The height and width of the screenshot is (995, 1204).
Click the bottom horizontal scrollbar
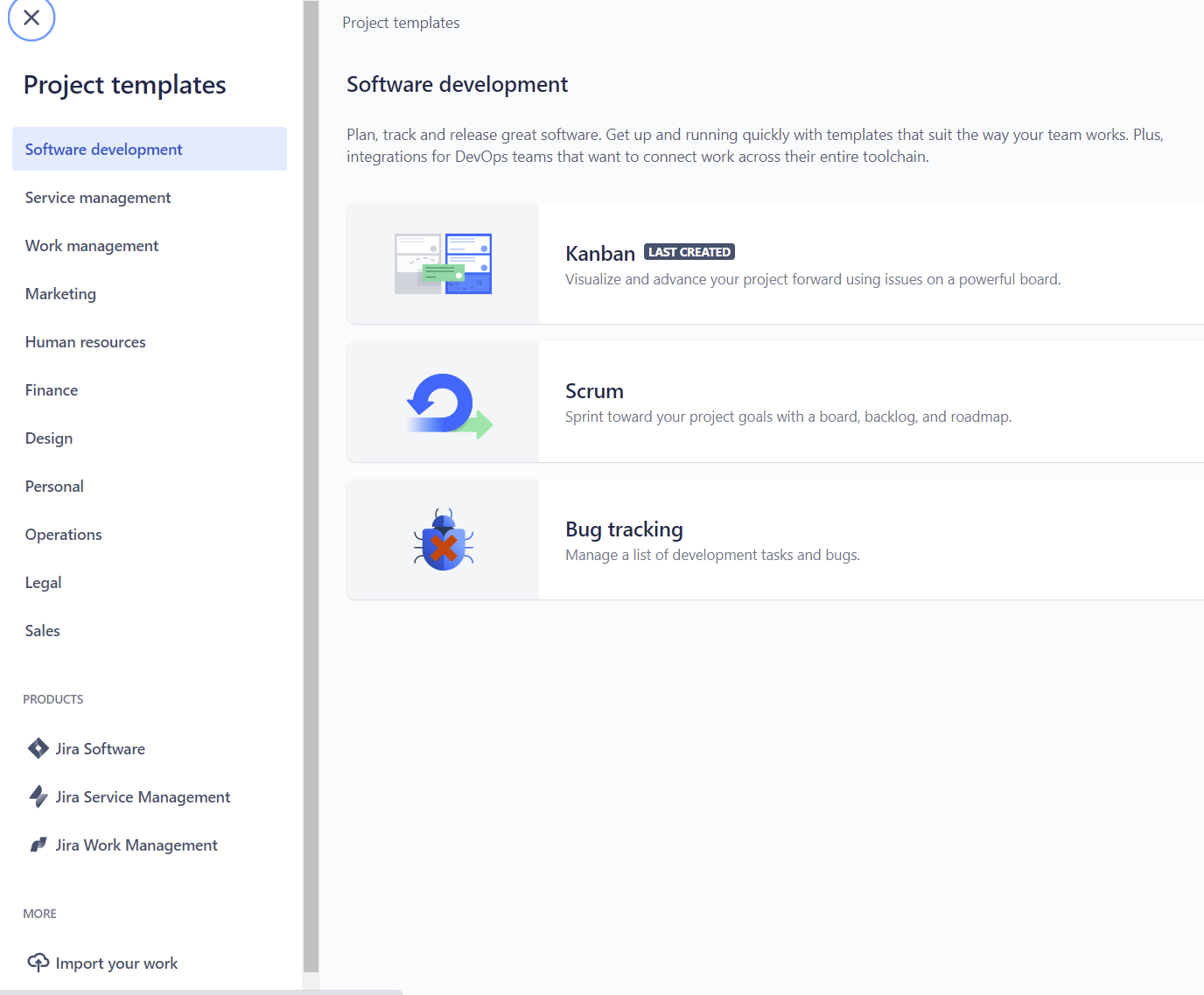coord(201,992)
